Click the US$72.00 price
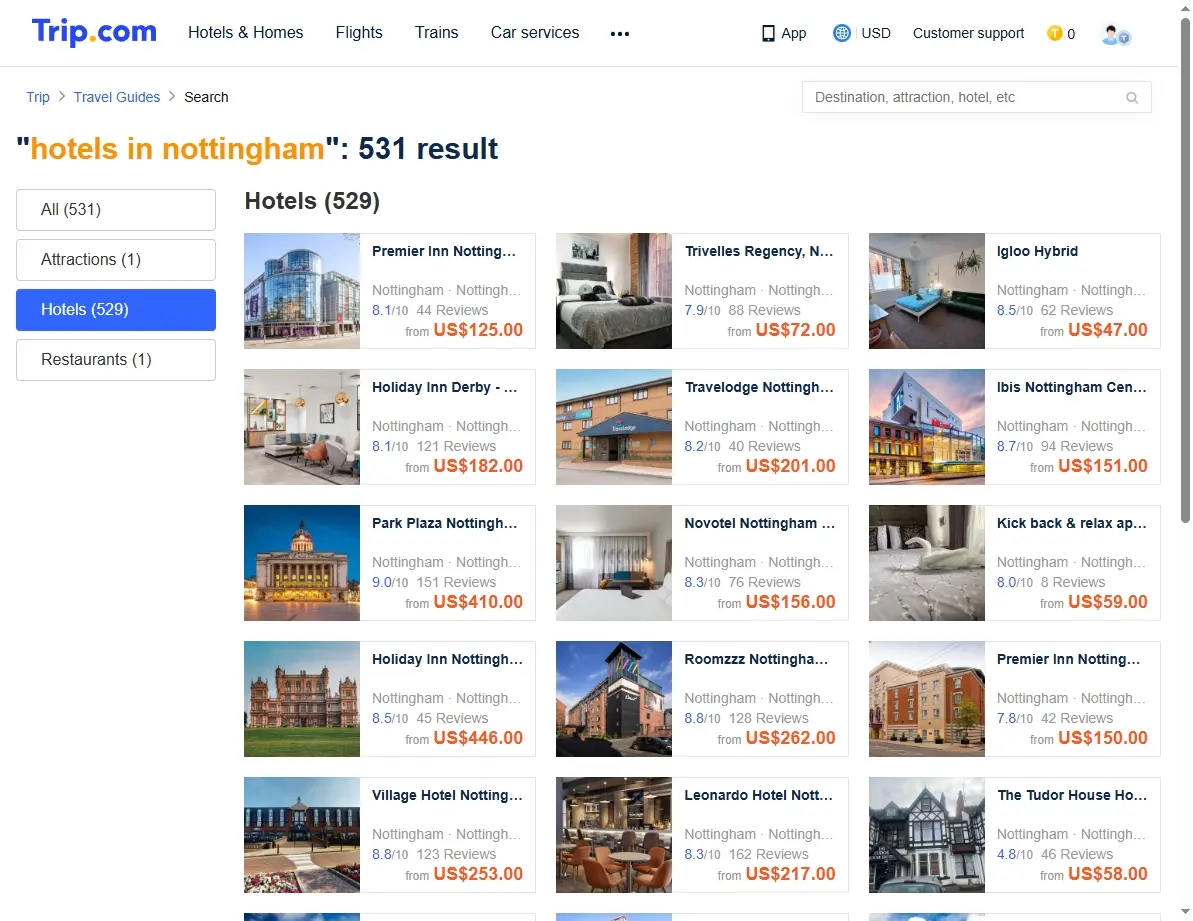The height and width of the screenshot is (921, 1193). pos(795,330)
